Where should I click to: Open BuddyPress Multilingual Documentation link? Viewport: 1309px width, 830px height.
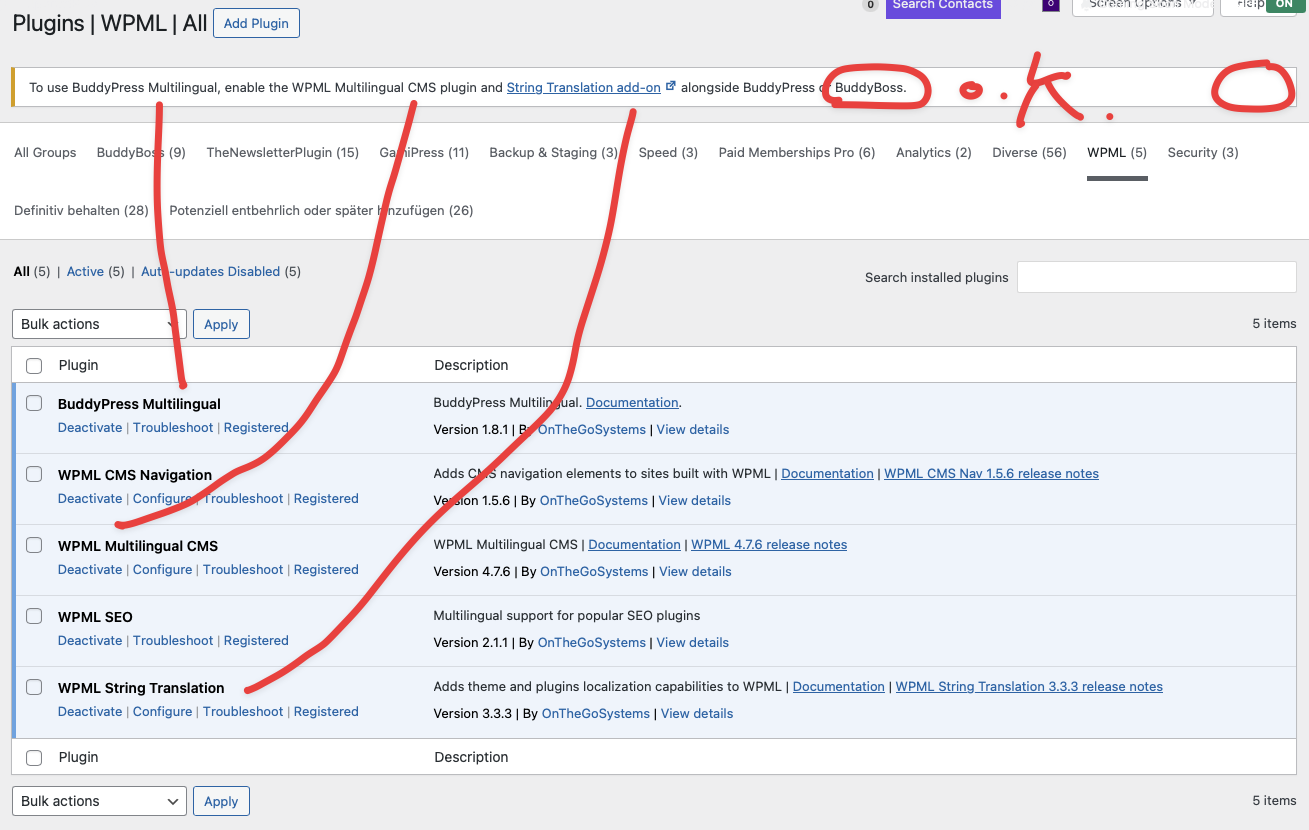(x=632, y=402)
